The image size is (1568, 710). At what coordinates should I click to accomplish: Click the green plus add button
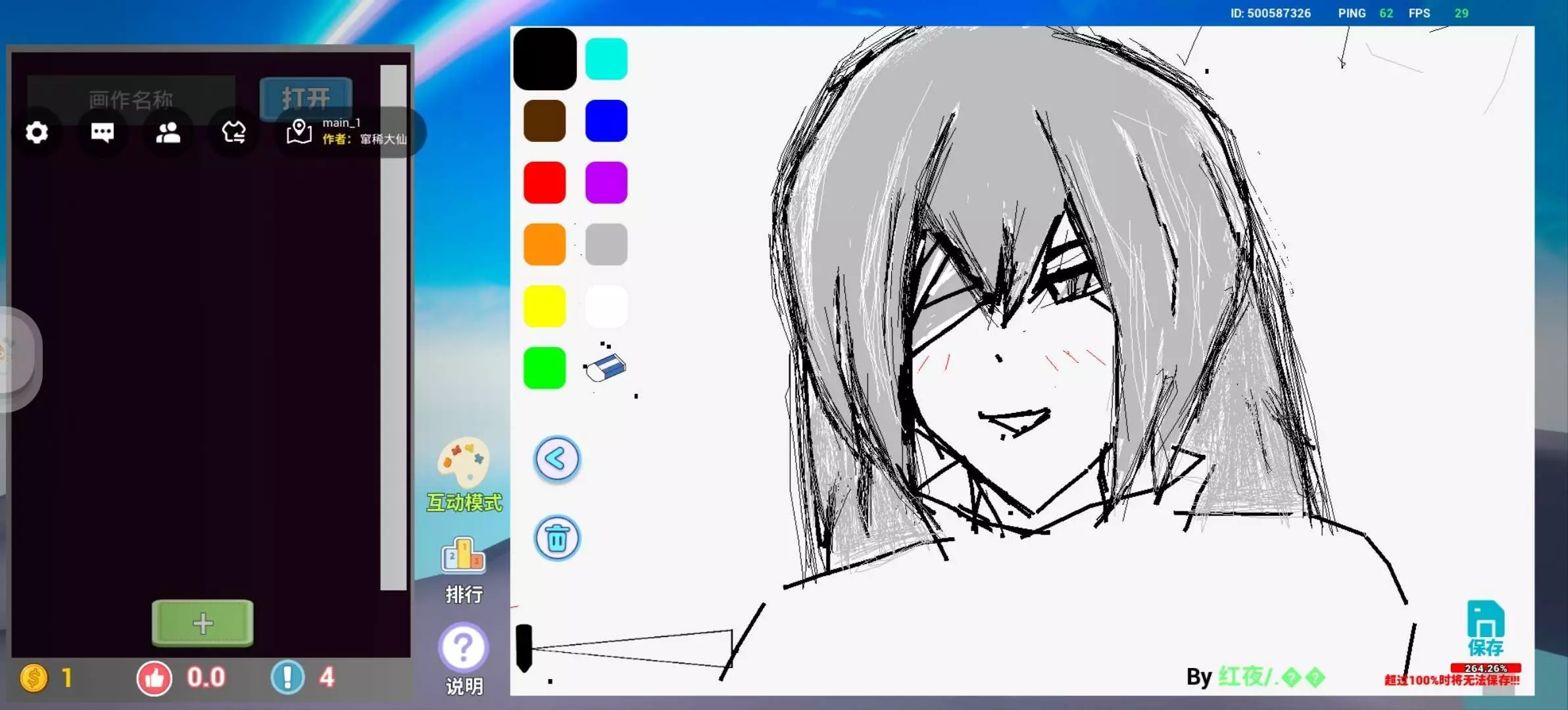(203, 623)
